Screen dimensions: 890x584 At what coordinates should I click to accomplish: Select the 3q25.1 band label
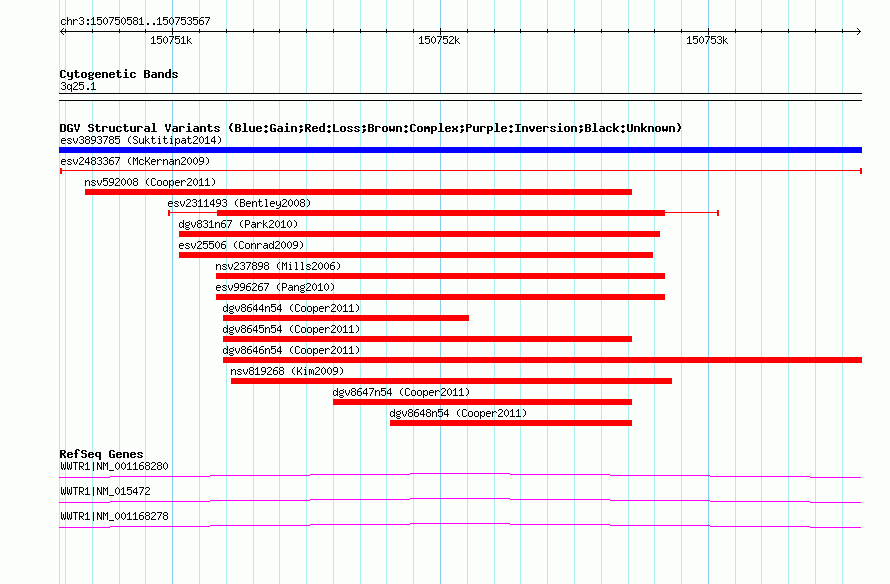[78, 86]
